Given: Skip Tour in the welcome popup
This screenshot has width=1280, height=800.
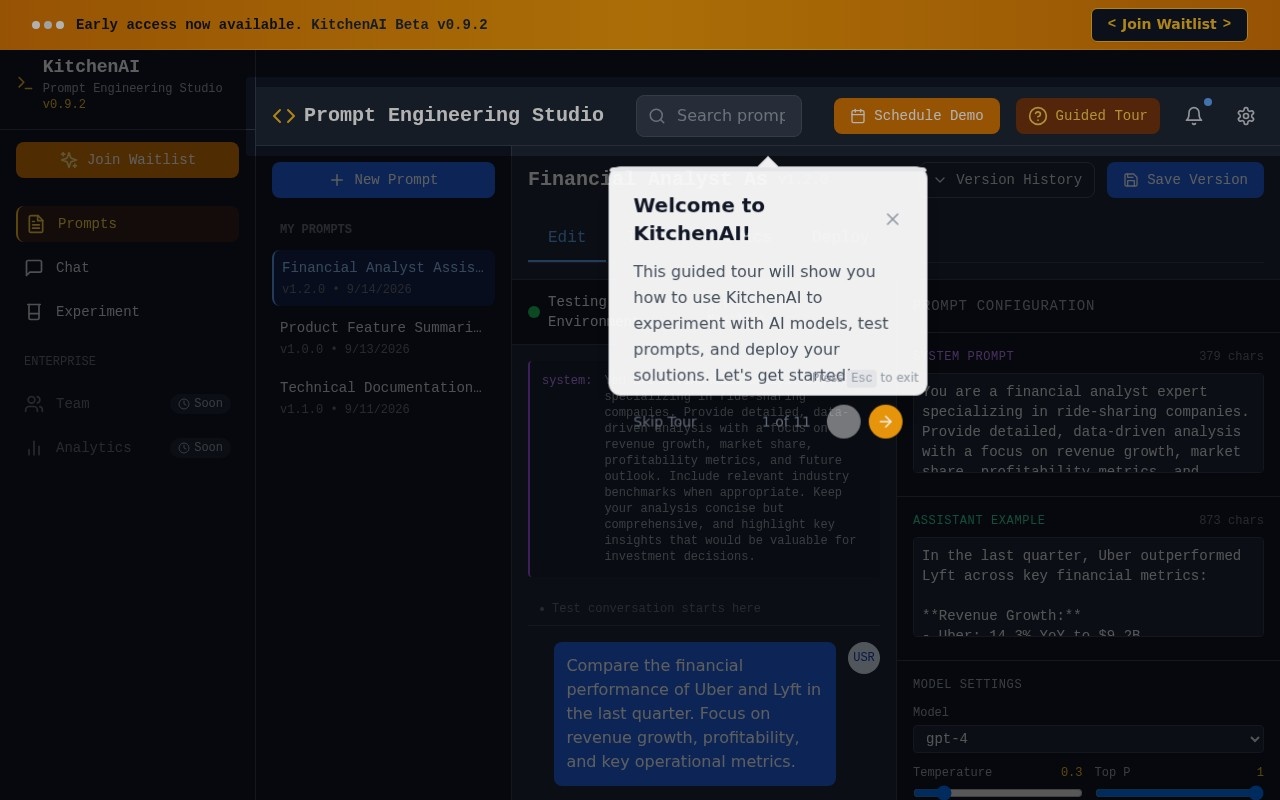Looking at the screenshot, I should tap(665, 422).
